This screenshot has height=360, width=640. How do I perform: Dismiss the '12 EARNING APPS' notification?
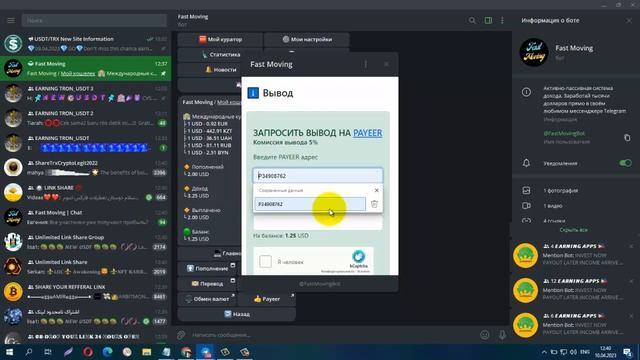(x=631, y=281)
